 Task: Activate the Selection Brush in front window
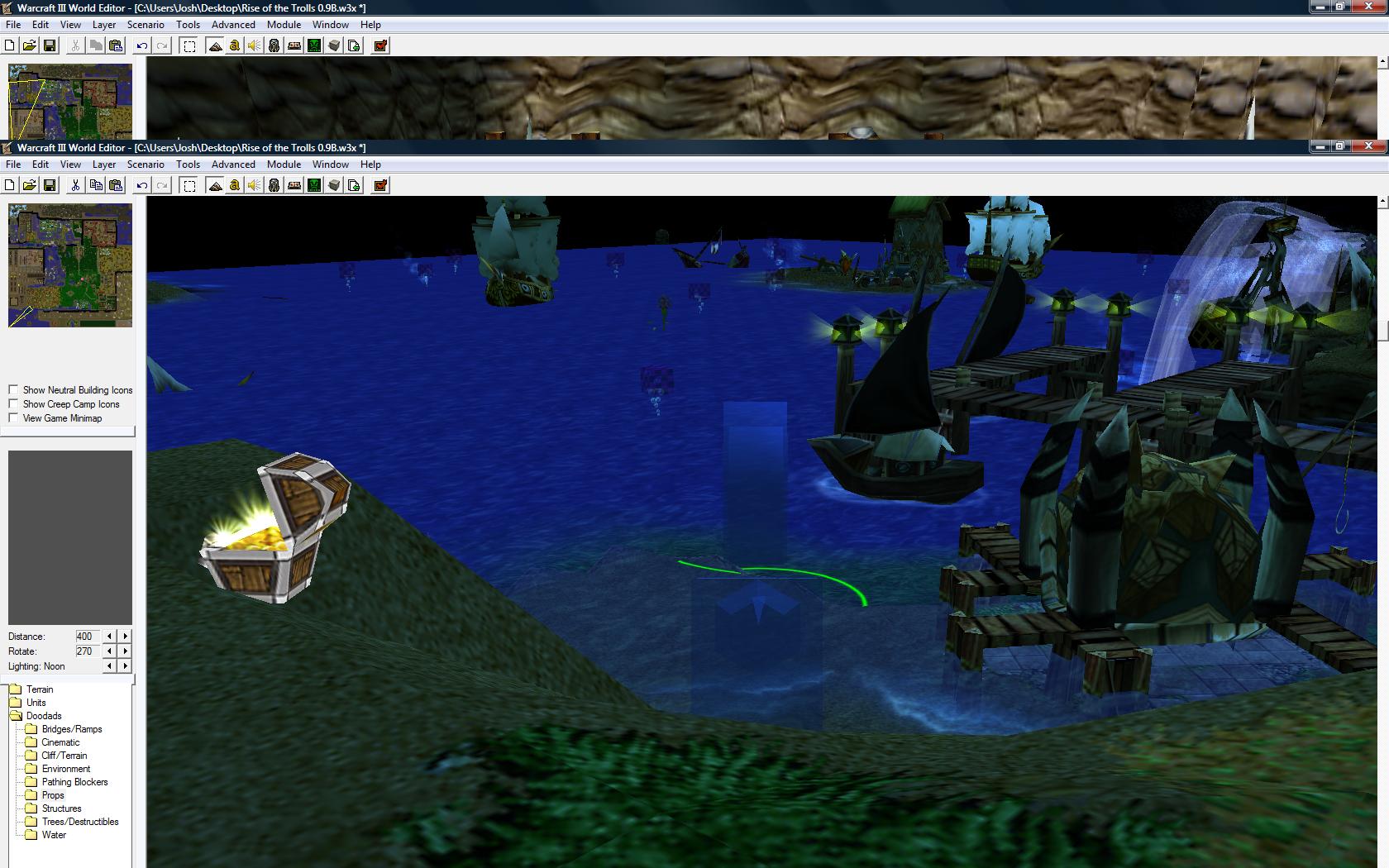(189, 185)
